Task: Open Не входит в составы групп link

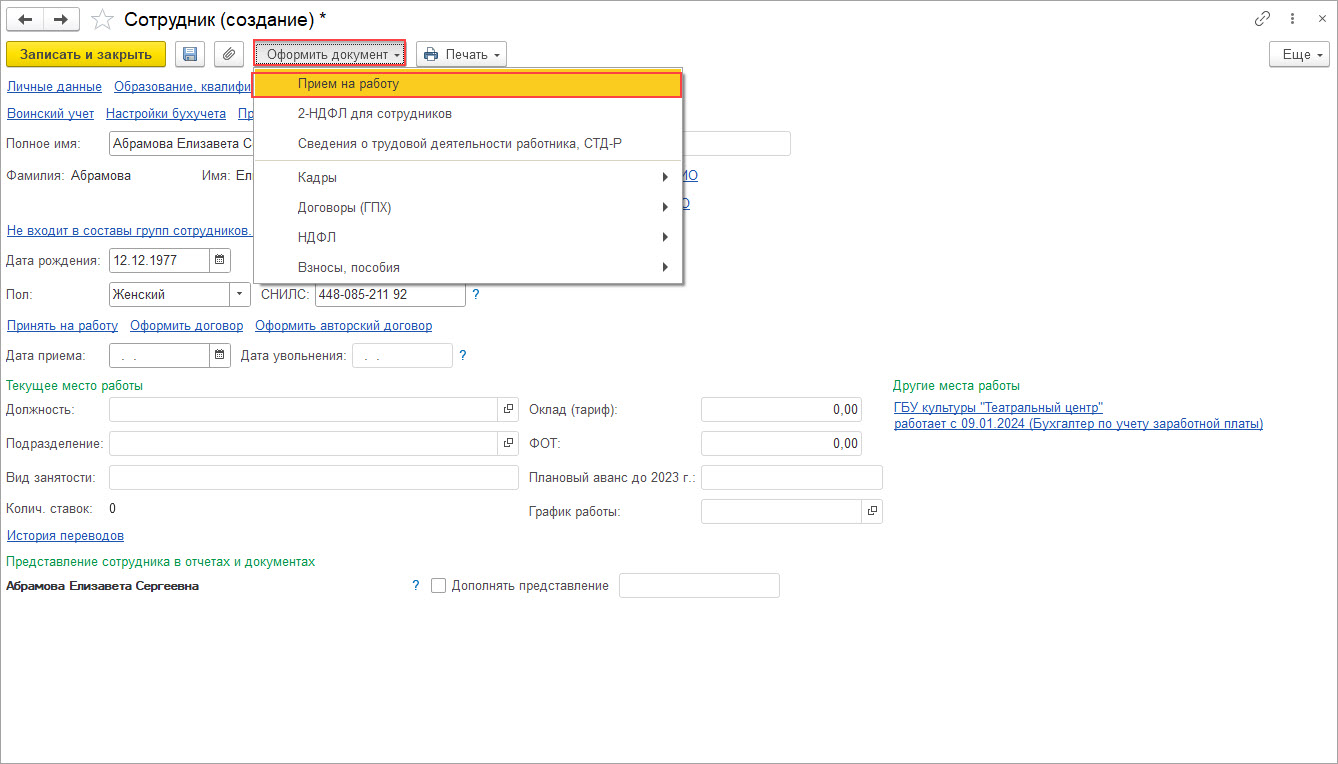Action: [129, 230]
